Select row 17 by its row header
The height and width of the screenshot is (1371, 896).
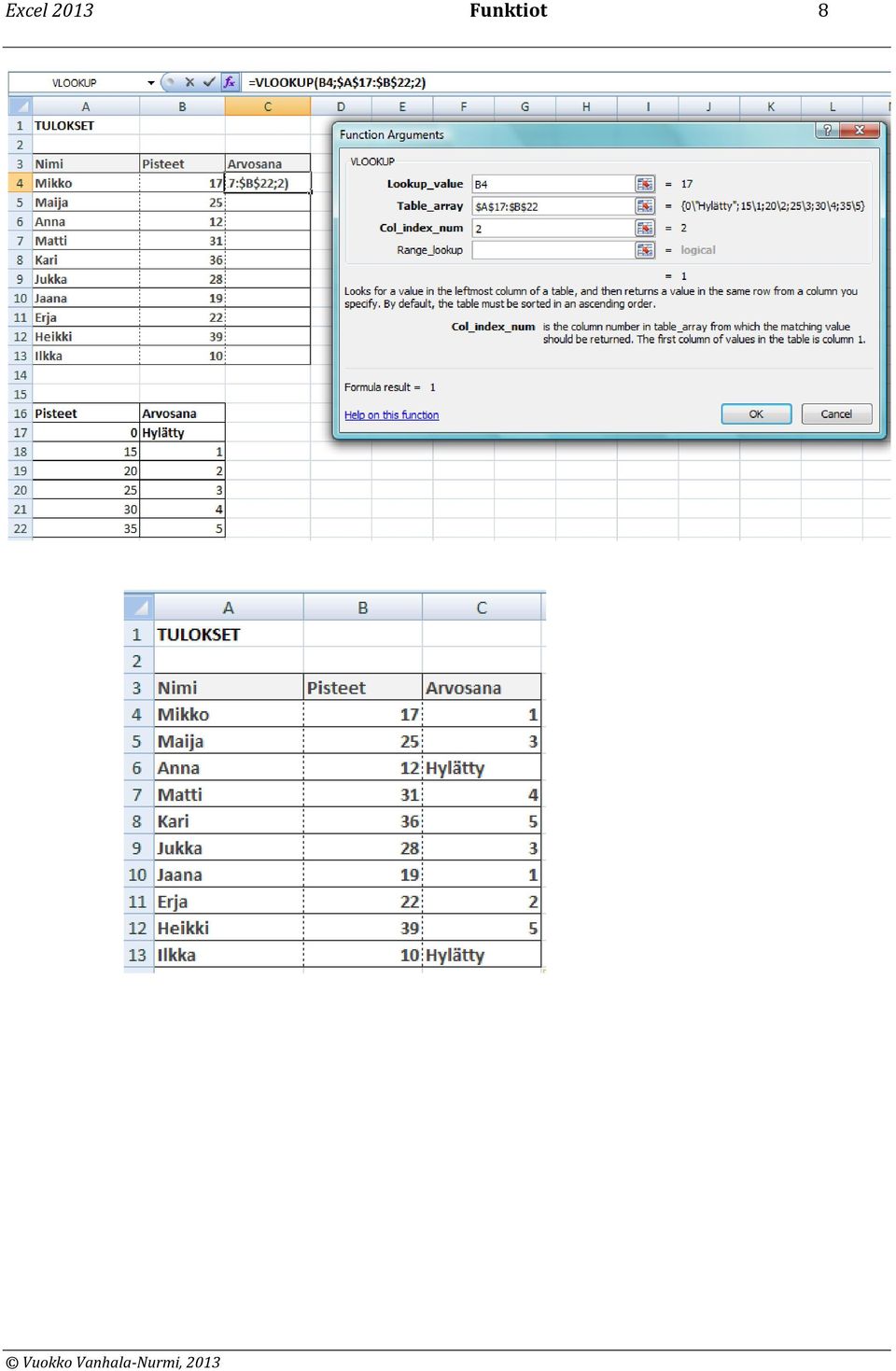(21, 433)
